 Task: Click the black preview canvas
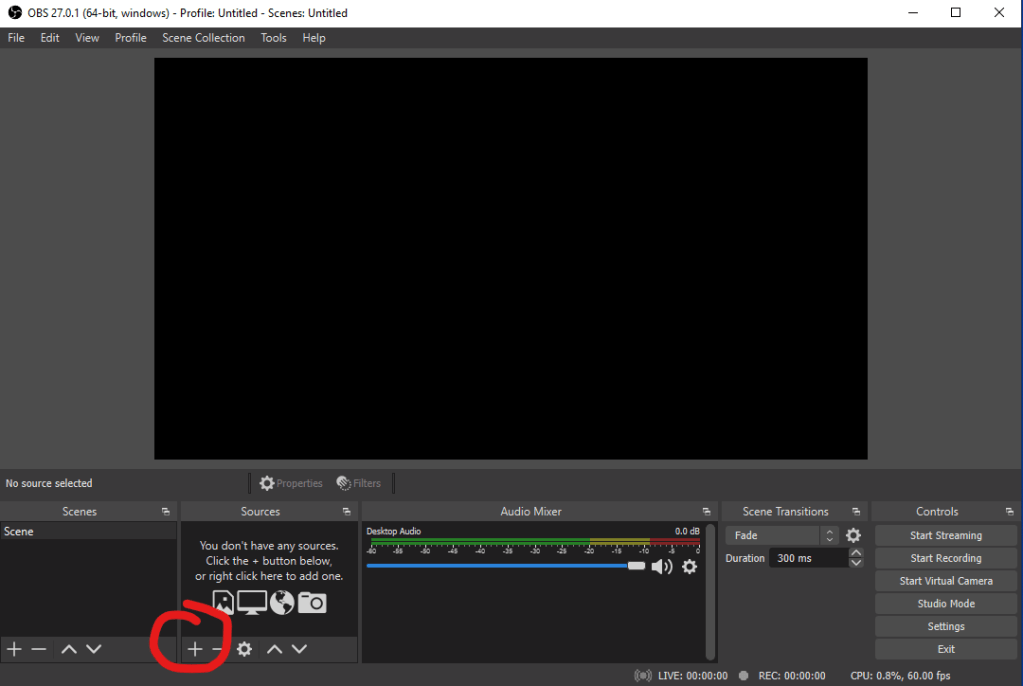511,258
